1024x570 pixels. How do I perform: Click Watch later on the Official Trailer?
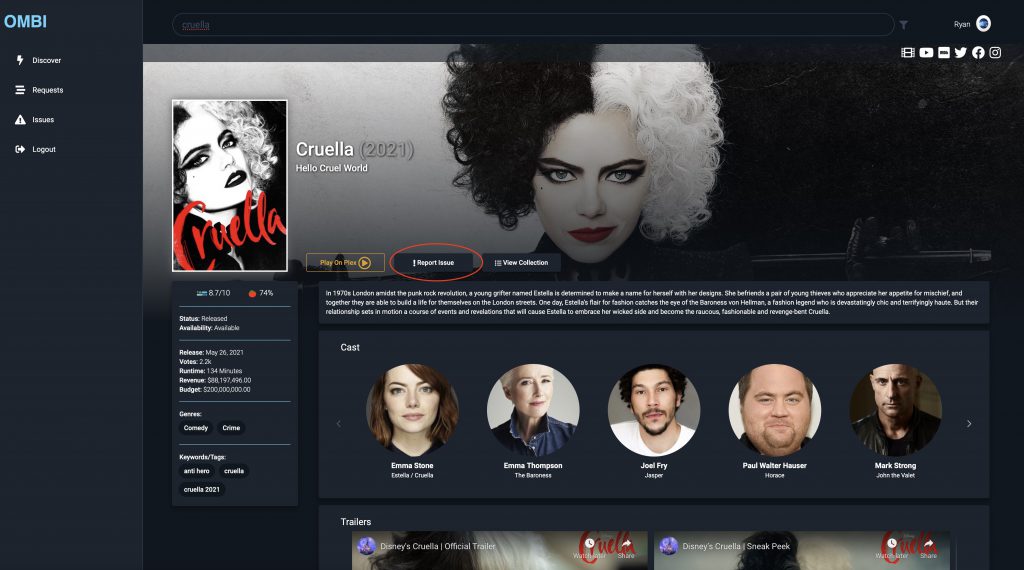point(589,547)
